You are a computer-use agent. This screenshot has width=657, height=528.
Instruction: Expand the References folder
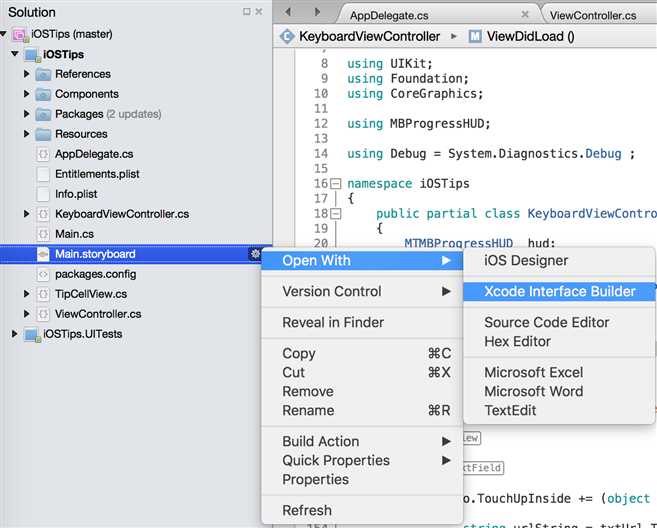point(26,74)
